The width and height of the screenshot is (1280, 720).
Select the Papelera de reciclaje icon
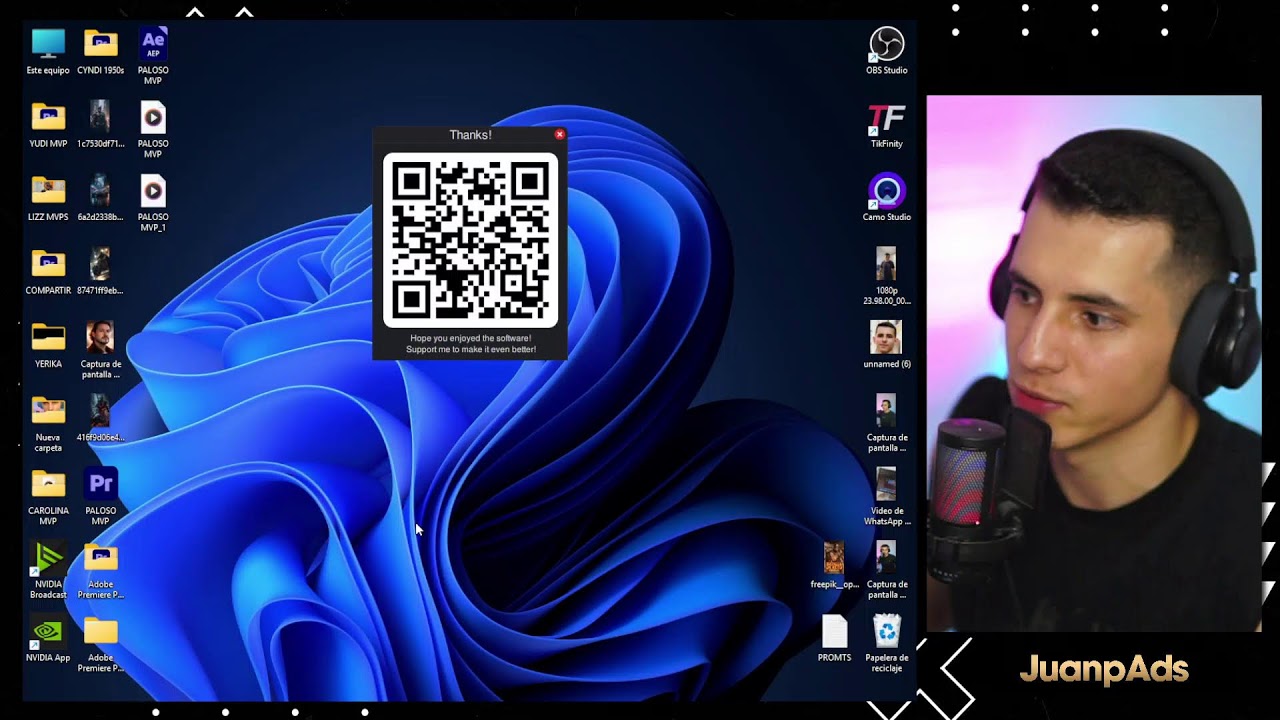click(887, 644)
